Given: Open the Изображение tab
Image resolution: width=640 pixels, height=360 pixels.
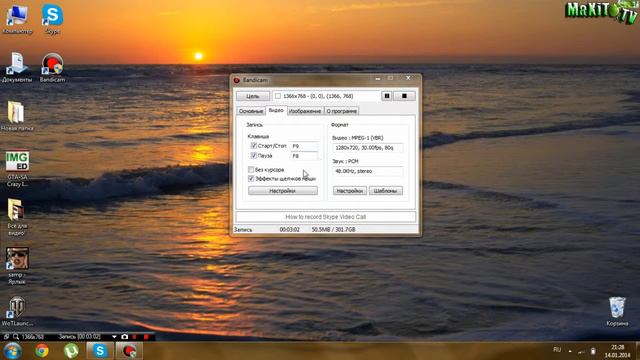Looking at the screenshot, I should click(x=305, y=111).
